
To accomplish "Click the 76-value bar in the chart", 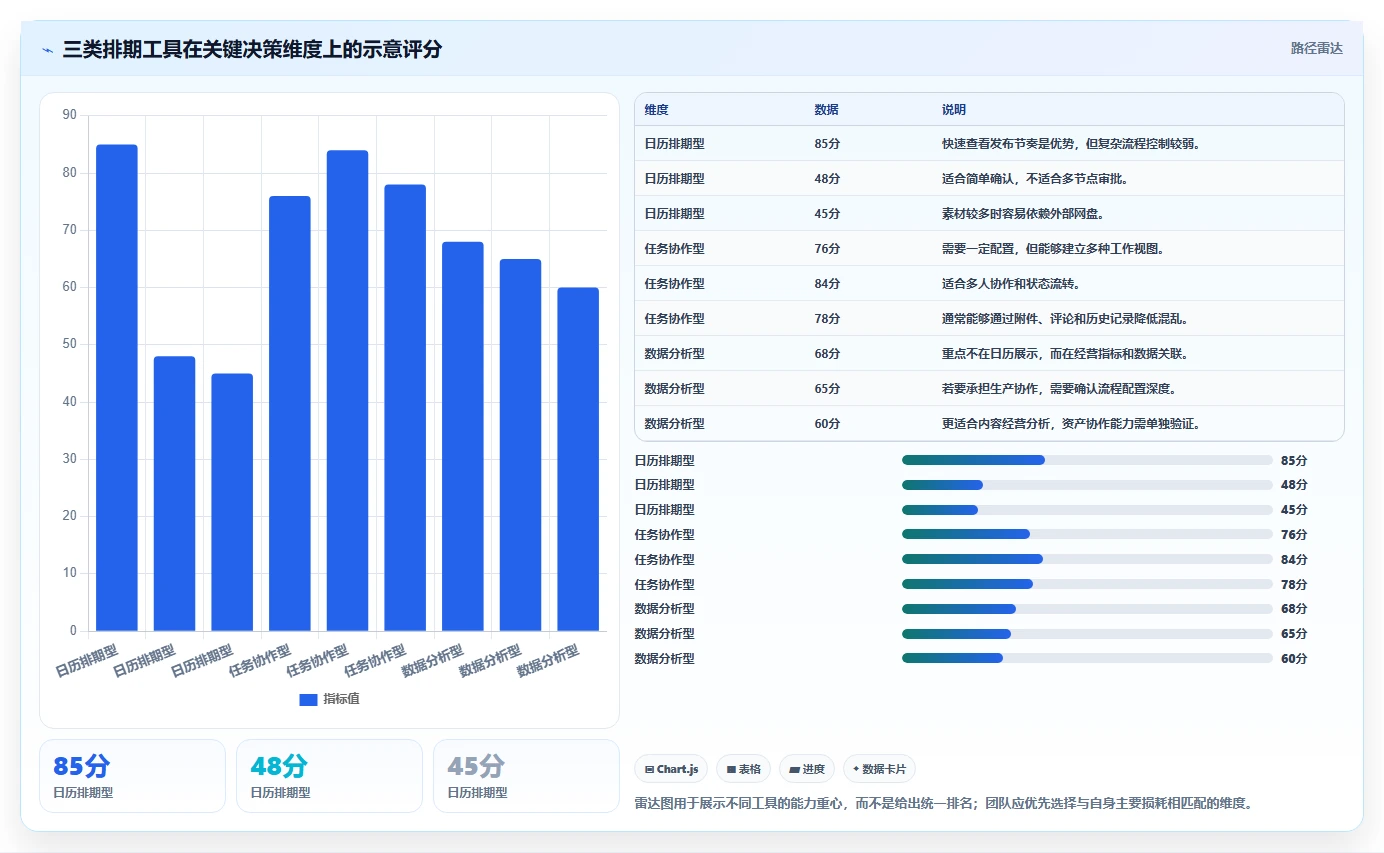I will point(290,414).
